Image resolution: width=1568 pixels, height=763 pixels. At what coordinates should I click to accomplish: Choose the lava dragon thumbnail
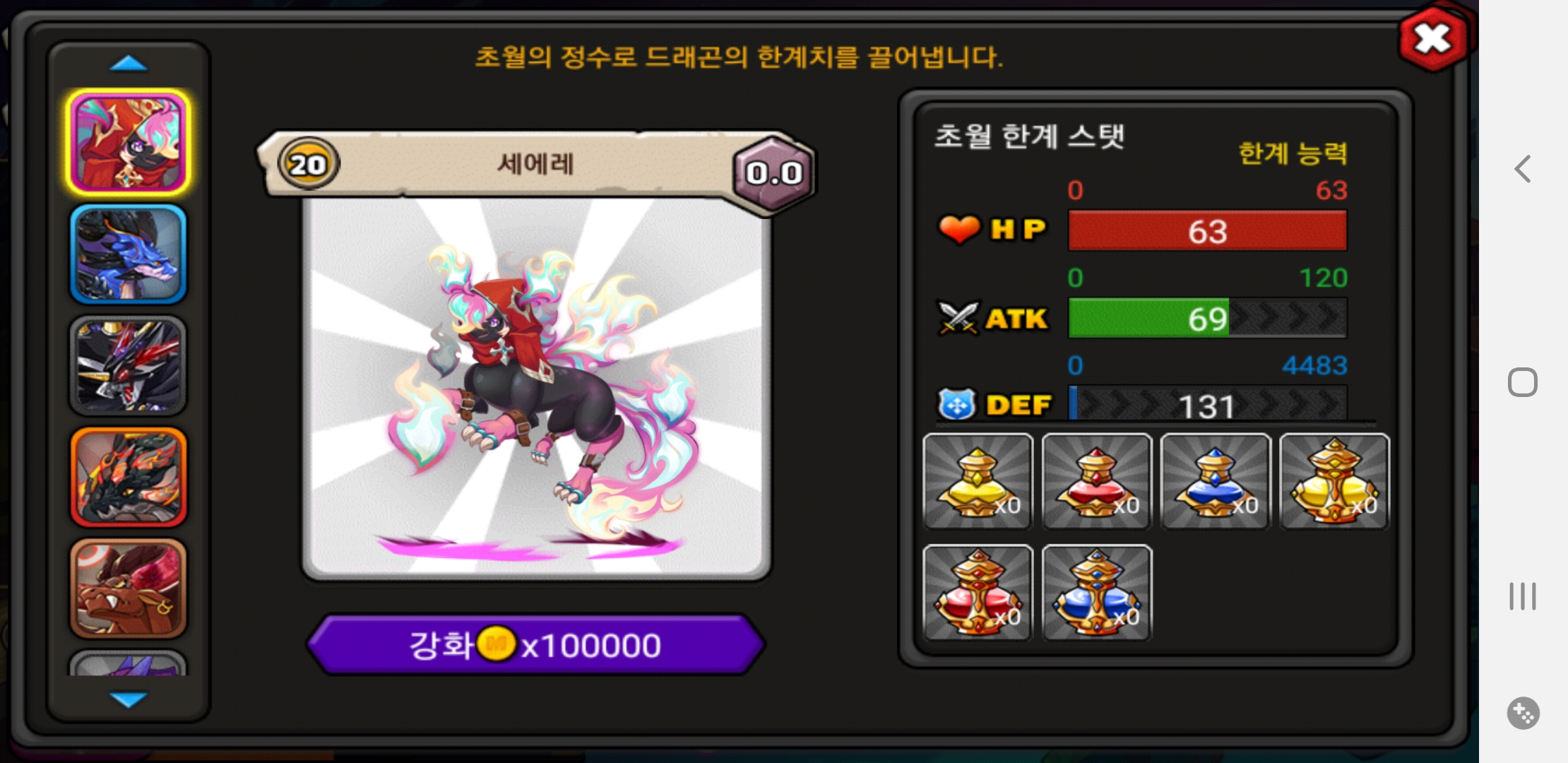click(x=128, y=477)
